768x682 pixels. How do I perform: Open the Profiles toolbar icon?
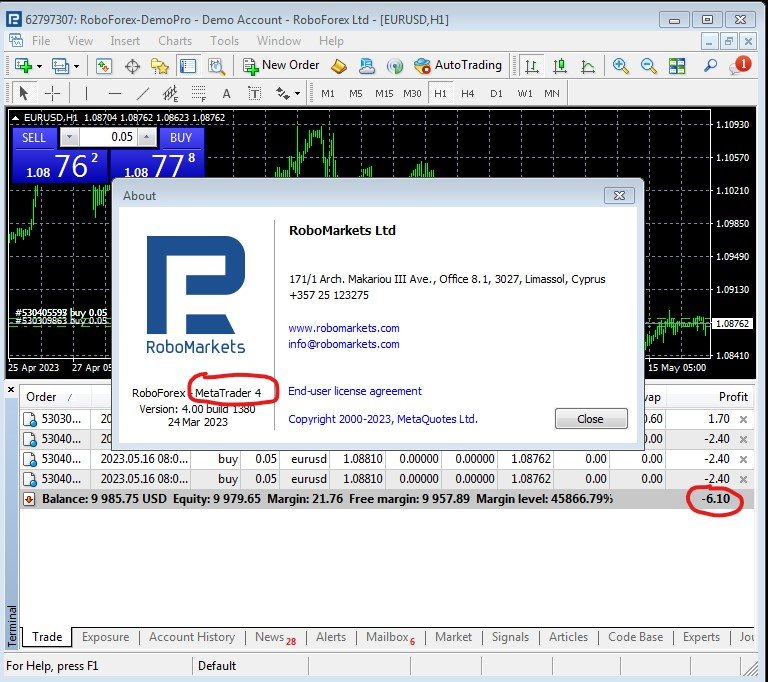tap(60, 66)
